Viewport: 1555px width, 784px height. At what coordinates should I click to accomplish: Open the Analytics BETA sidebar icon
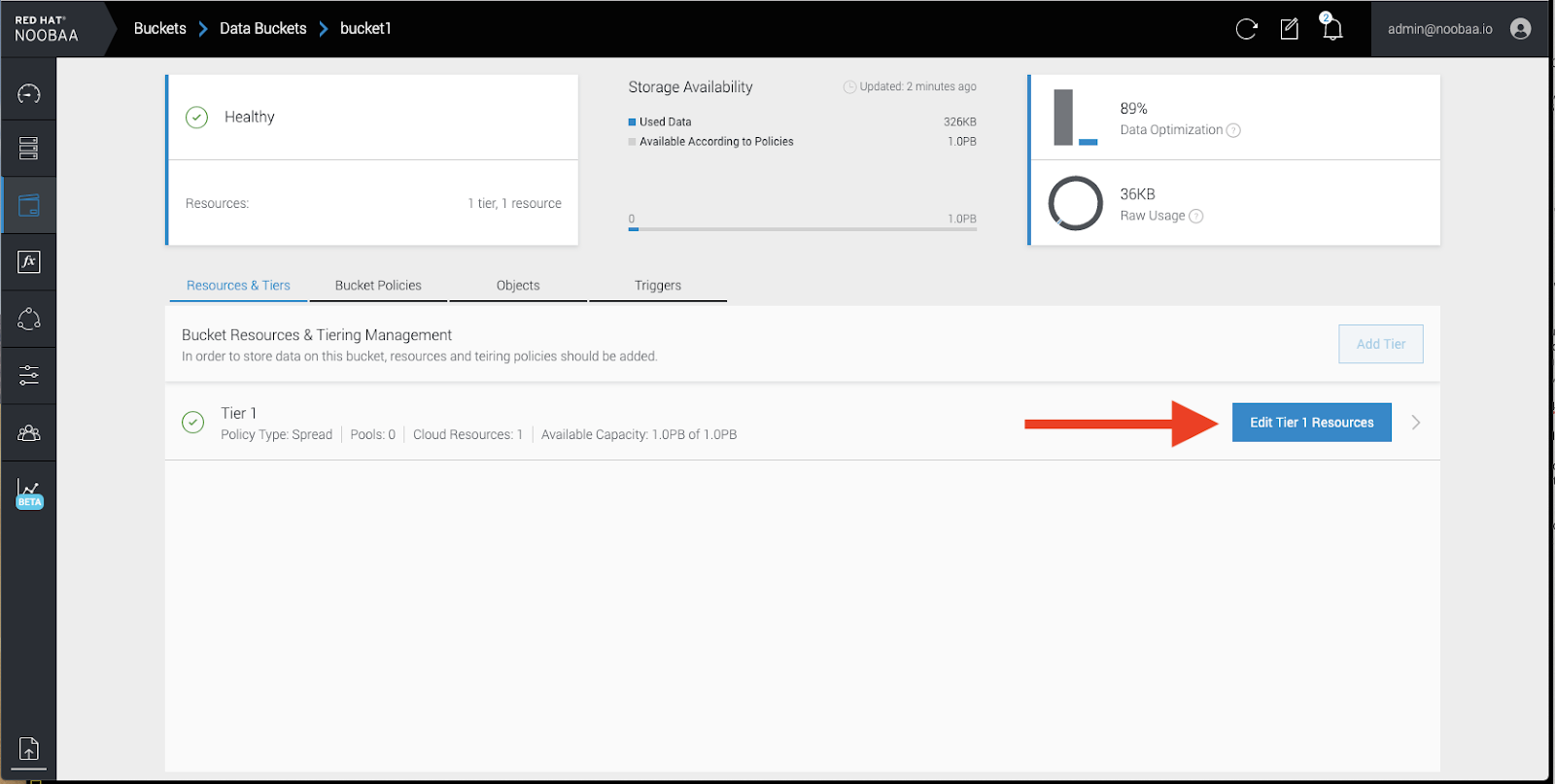tap(29, 493)
